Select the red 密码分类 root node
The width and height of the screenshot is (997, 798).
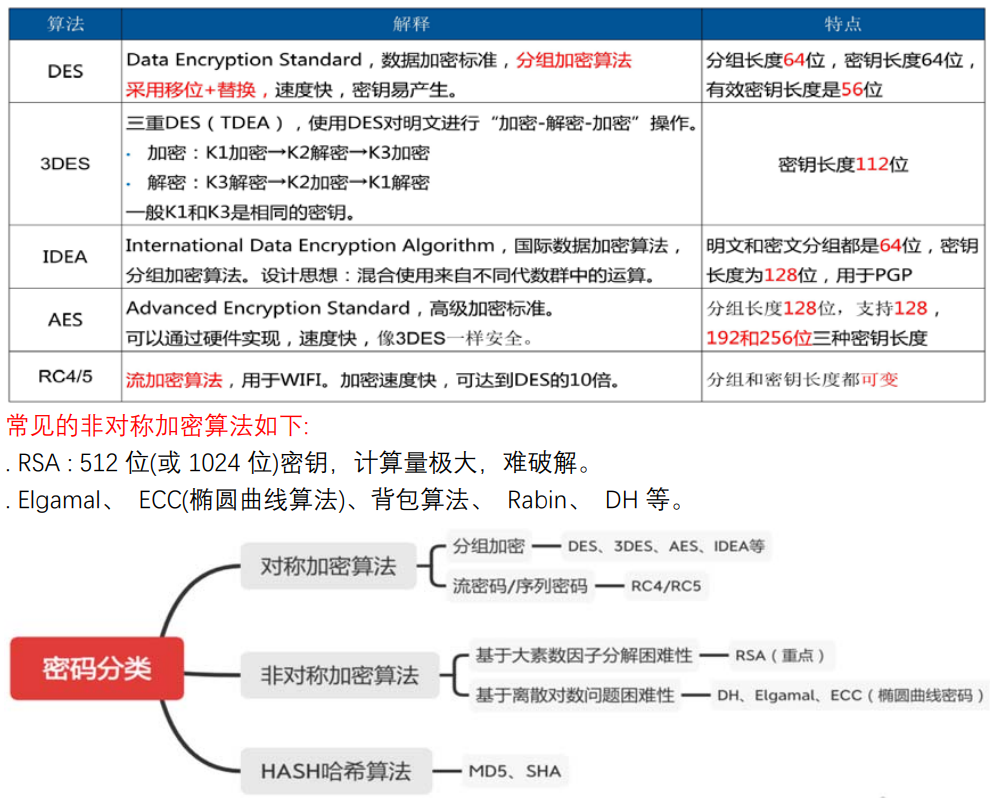[97, 669]
